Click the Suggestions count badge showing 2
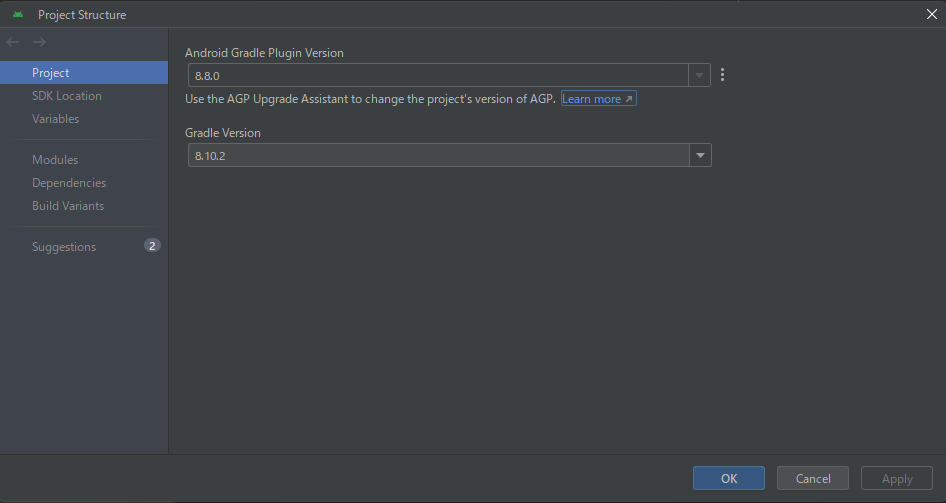This screenshot has height=503, width=946. tap(152, 245)
